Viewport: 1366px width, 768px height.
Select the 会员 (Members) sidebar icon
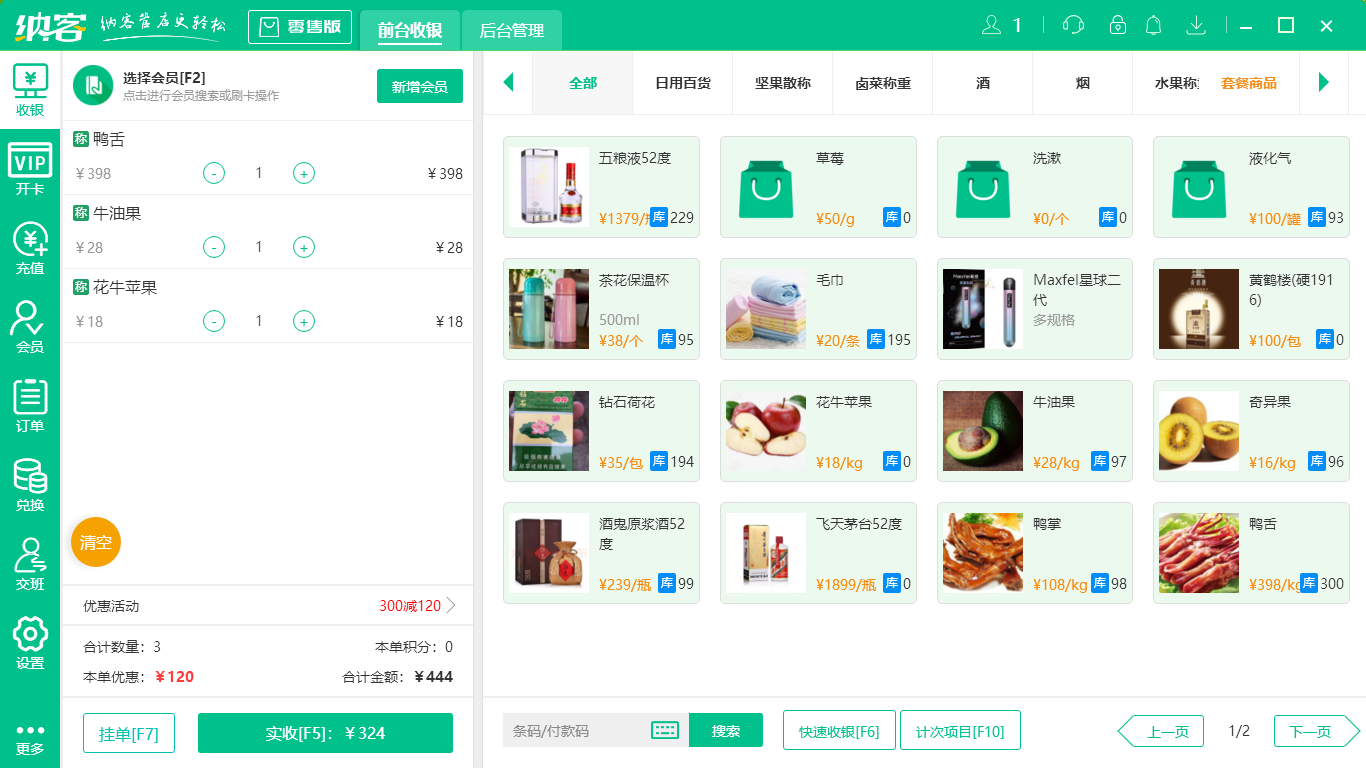(30, 330)
